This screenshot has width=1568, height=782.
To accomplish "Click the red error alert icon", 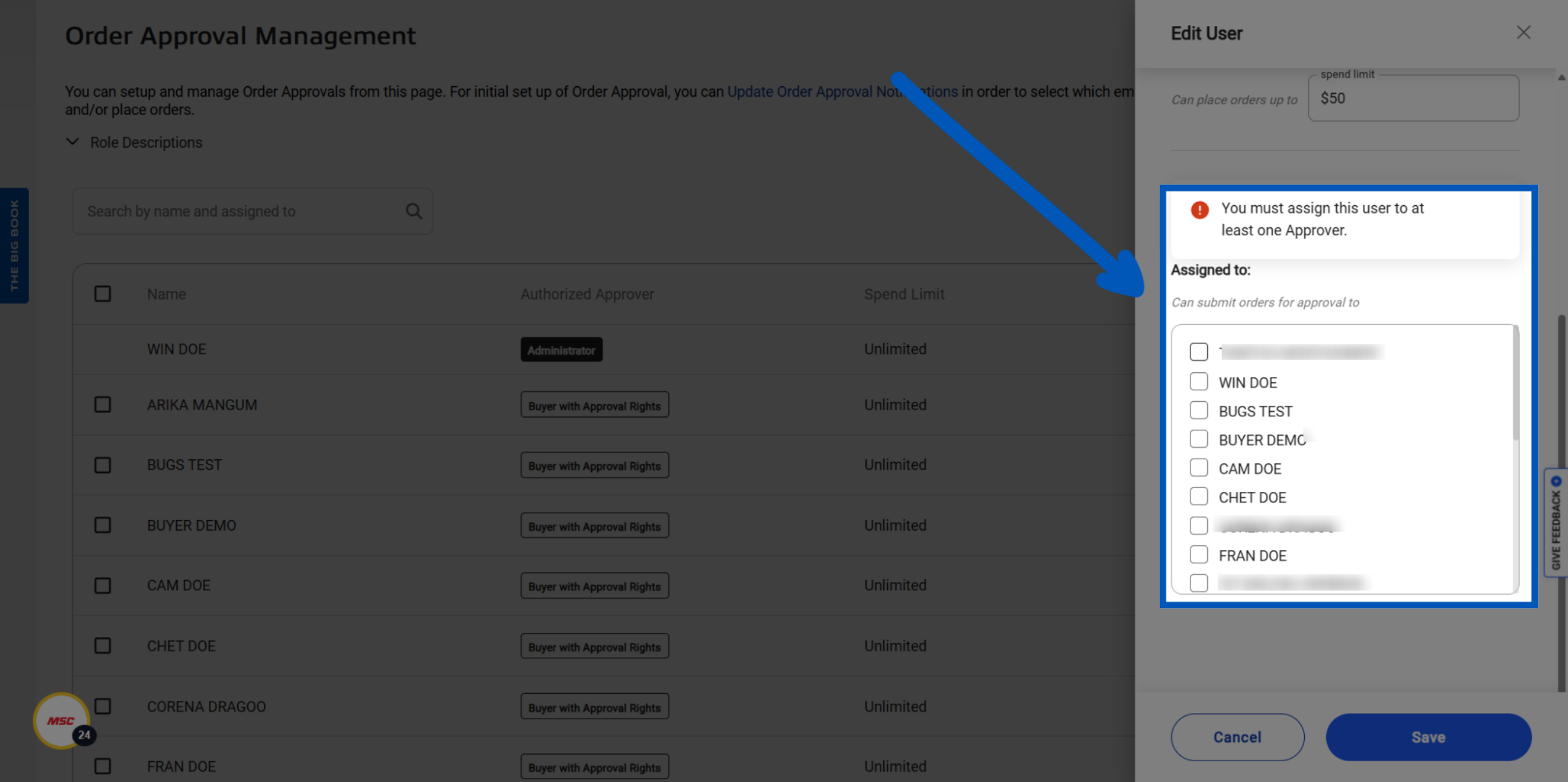I will [x=1200, y=210].
